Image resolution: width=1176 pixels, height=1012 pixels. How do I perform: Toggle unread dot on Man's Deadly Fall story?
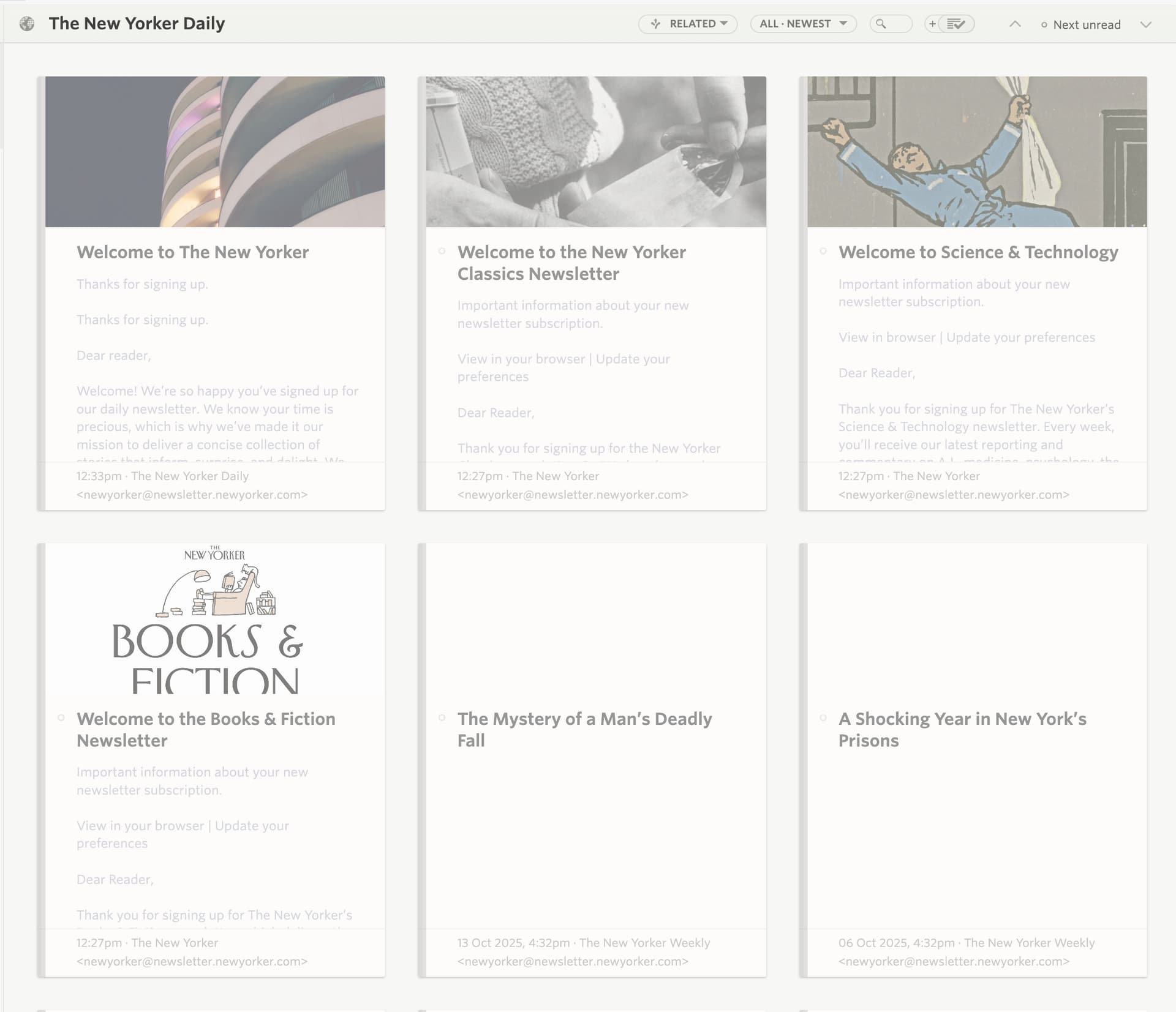click(442, 718)
